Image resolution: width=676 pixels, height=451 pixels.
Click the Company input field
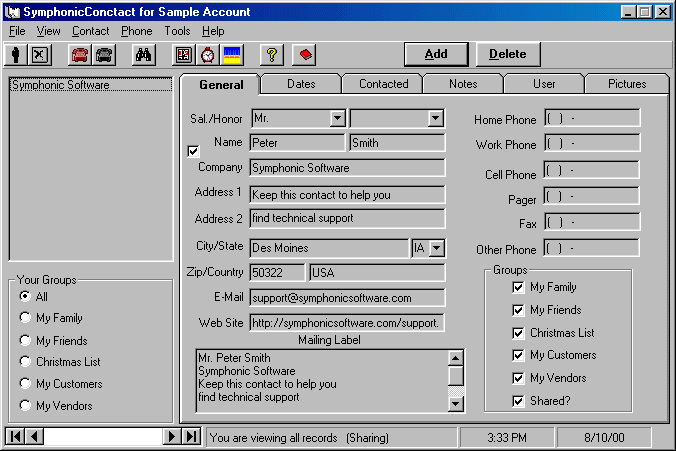click(x=347, y=168)
